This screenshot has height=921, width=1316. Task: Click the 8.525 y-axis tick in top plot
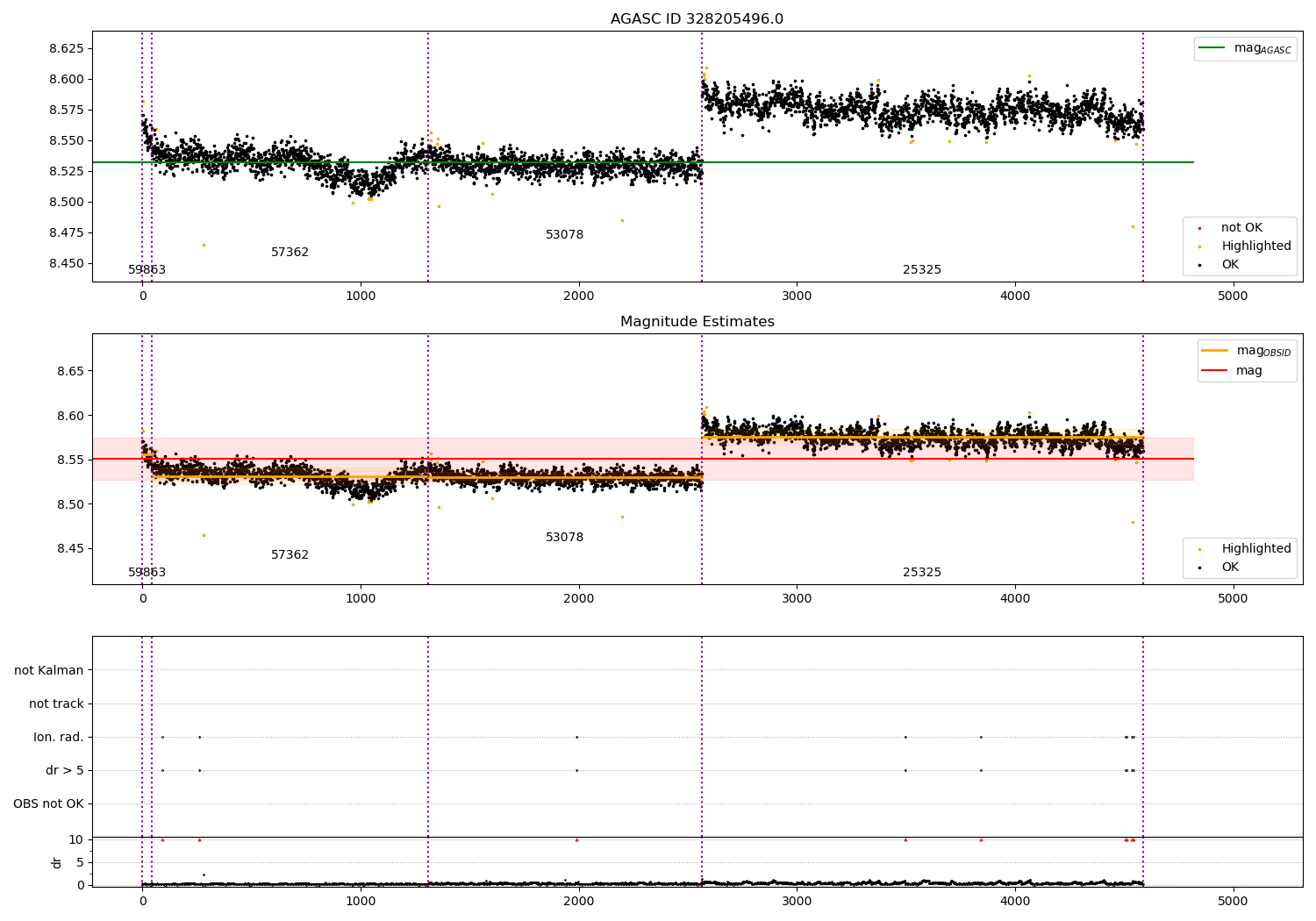click(67, 172)
